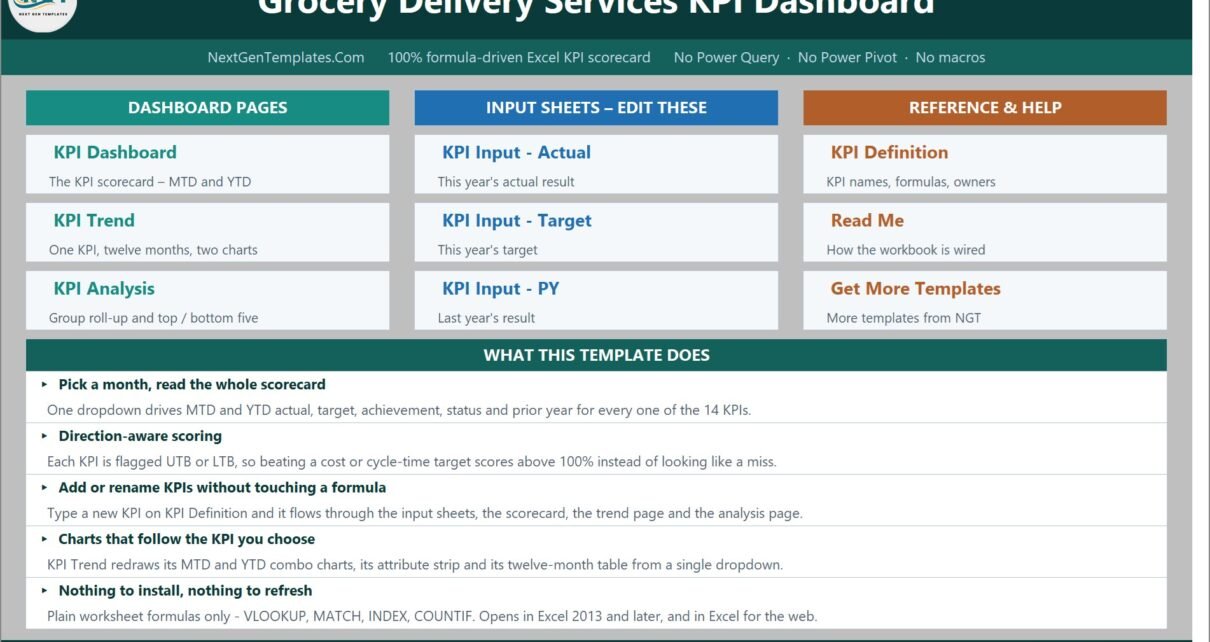Select the INPUT SHEETS – EDIT THESE header

click(596, 108)
